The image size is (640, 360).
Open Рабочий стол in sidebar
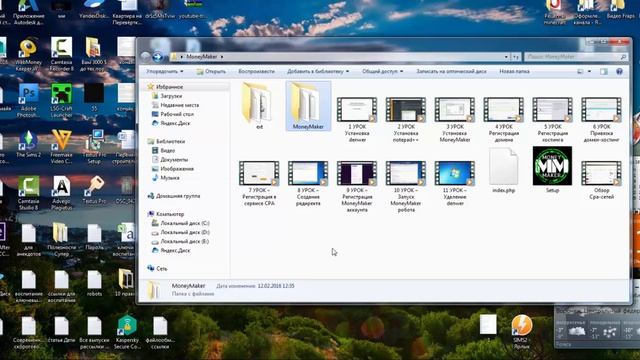[177, 114]
